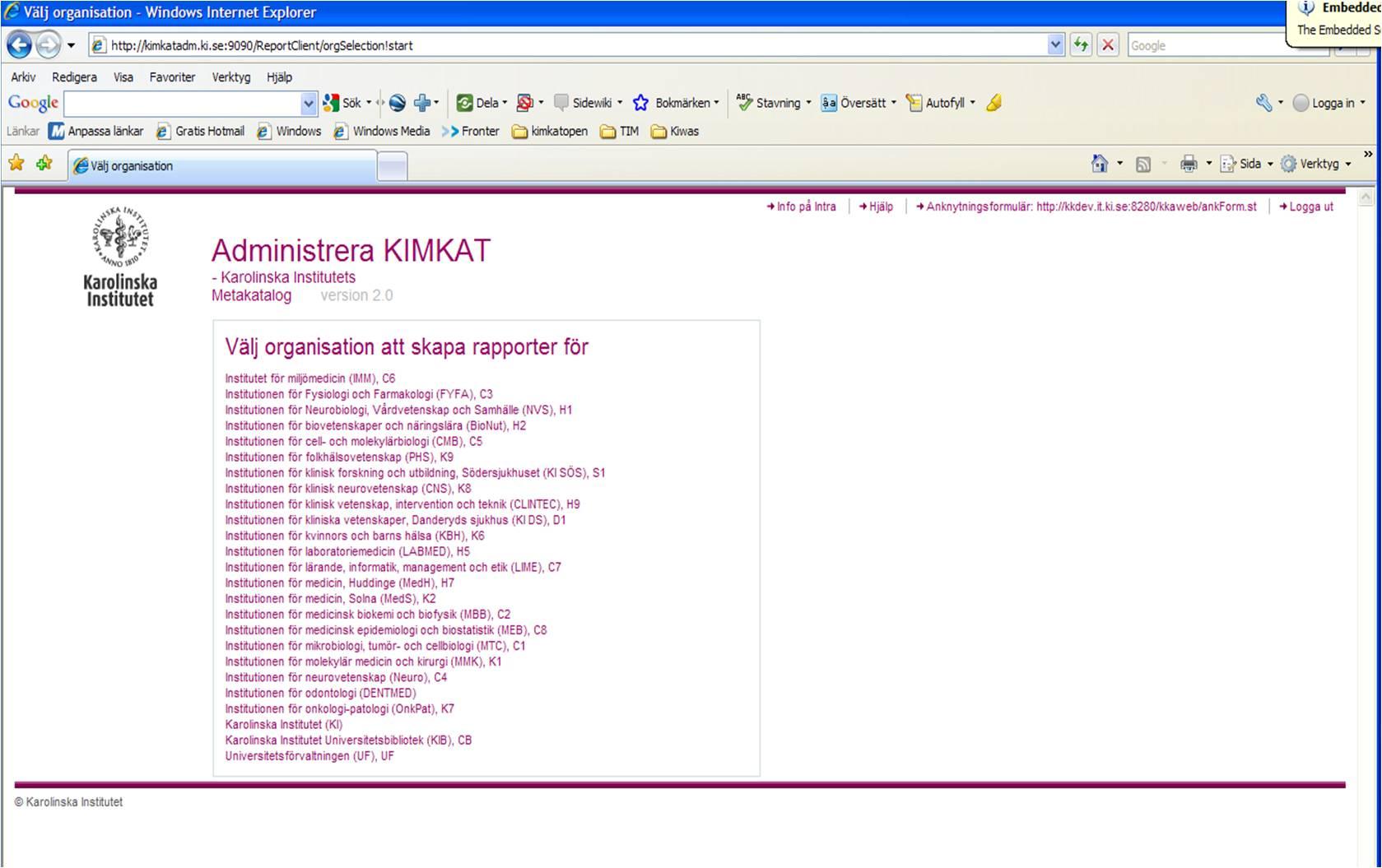1382x868 pixels.
Task: Click the Dela share icon
Action: [x=464, y=103]
